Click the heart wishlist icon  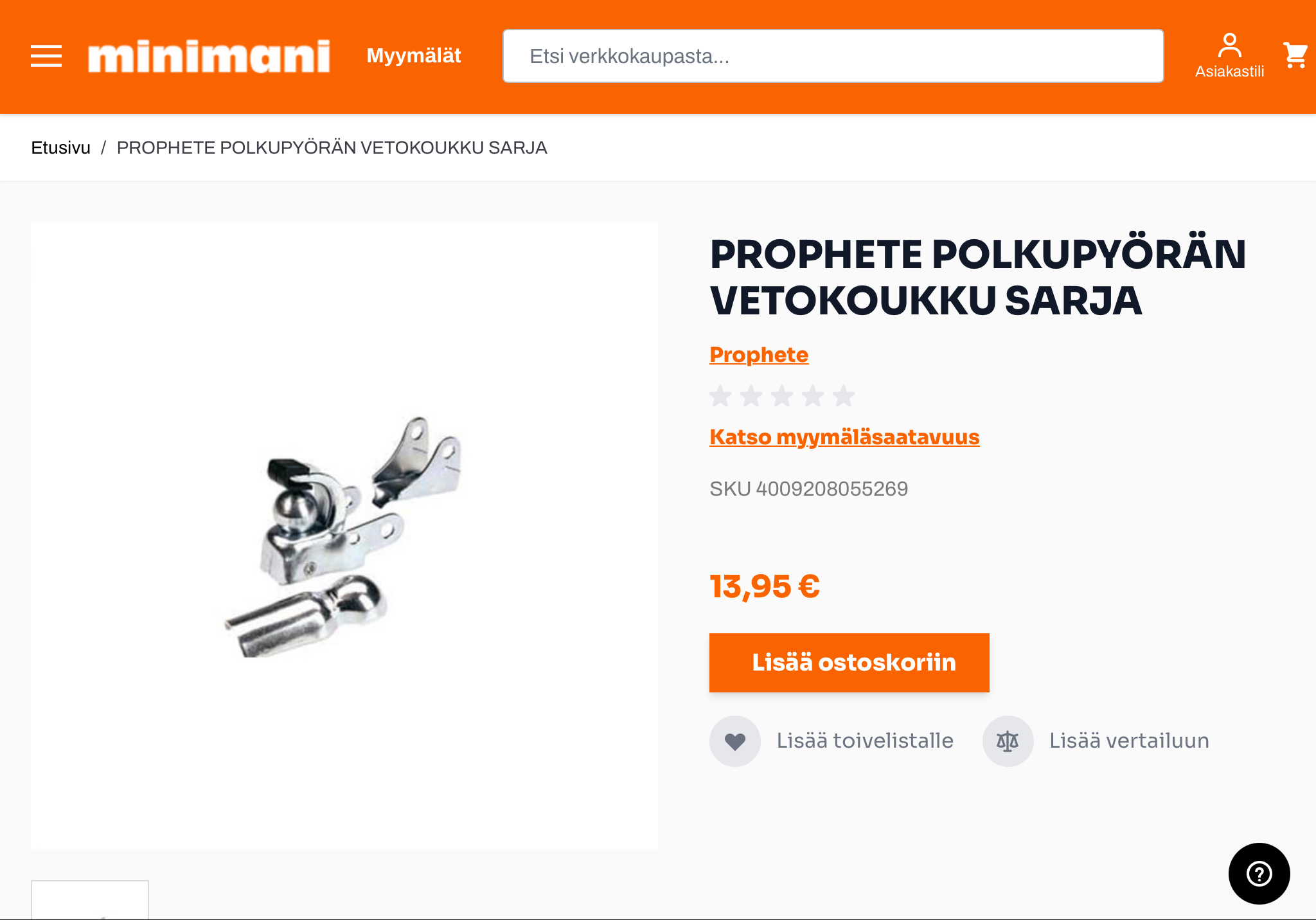click(735, 741)
